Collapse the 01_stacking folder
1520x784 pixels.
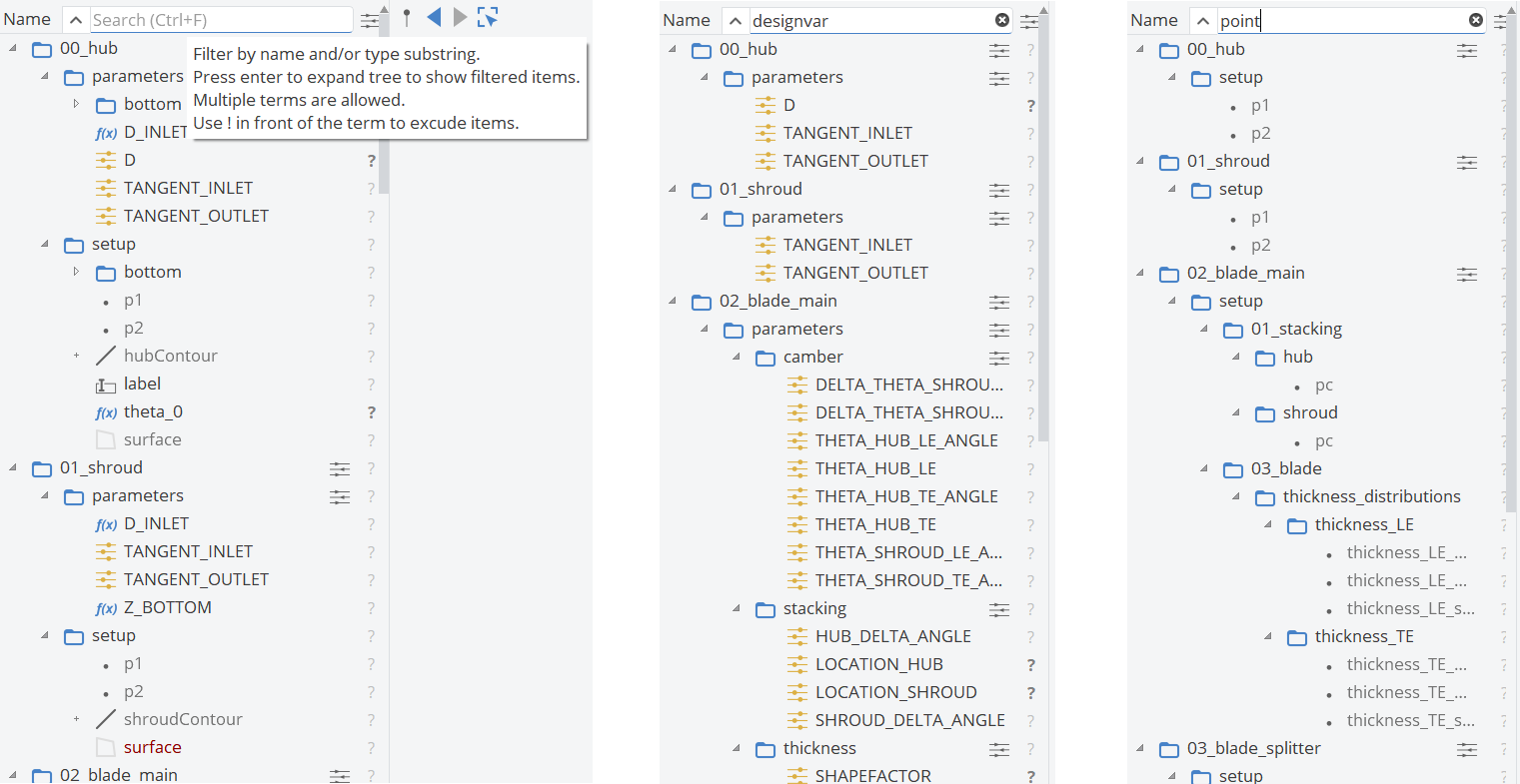pos(1204,329)
